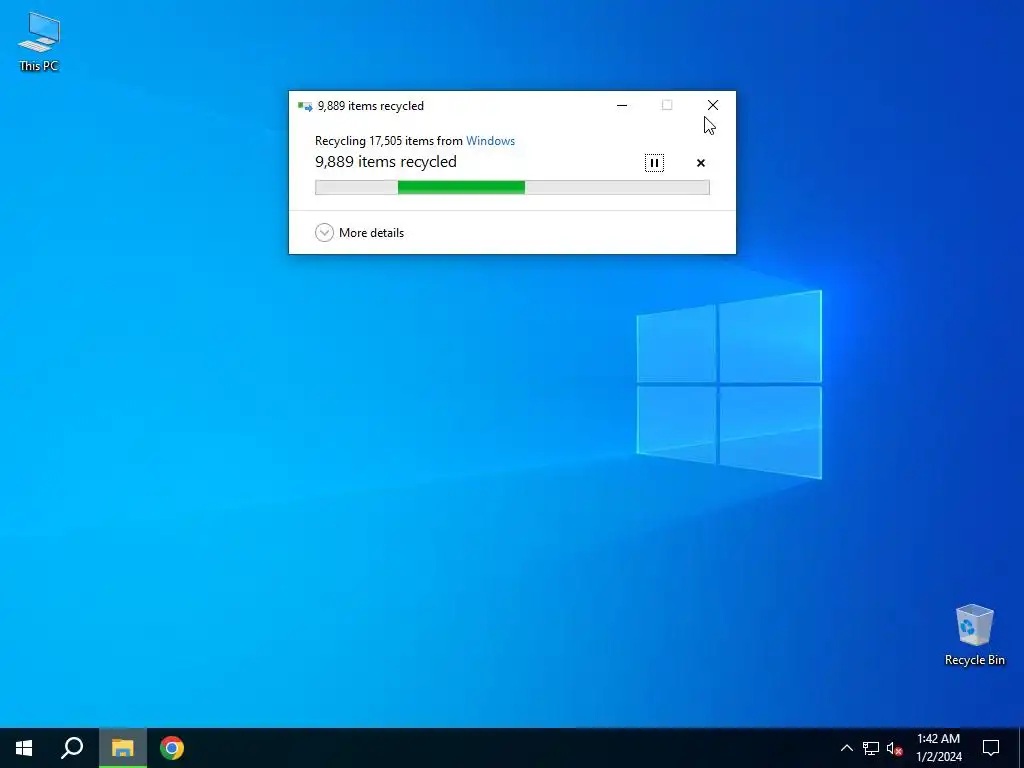Open taskbar search
The image size is (1024, 768).
(72, 748)
